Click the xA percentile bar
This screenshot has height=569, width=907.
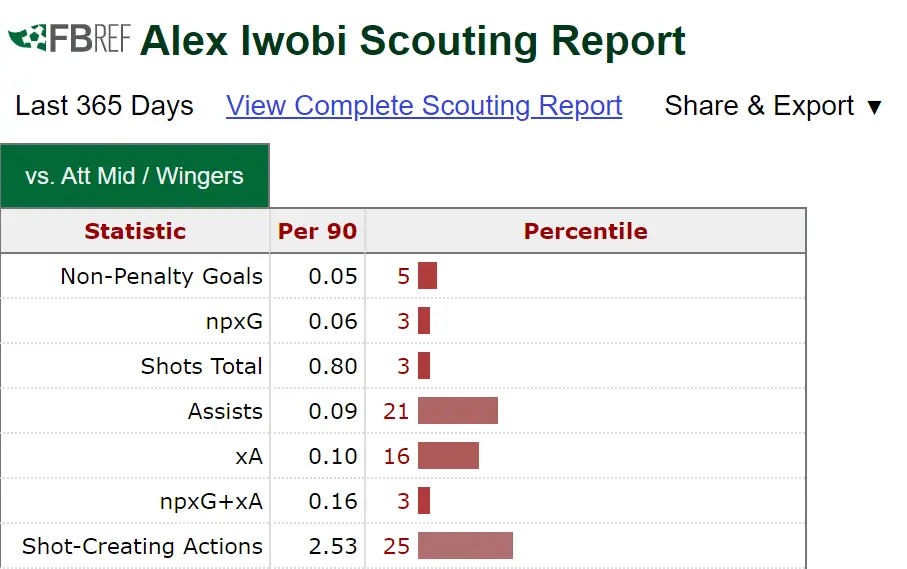pos(448,456)
